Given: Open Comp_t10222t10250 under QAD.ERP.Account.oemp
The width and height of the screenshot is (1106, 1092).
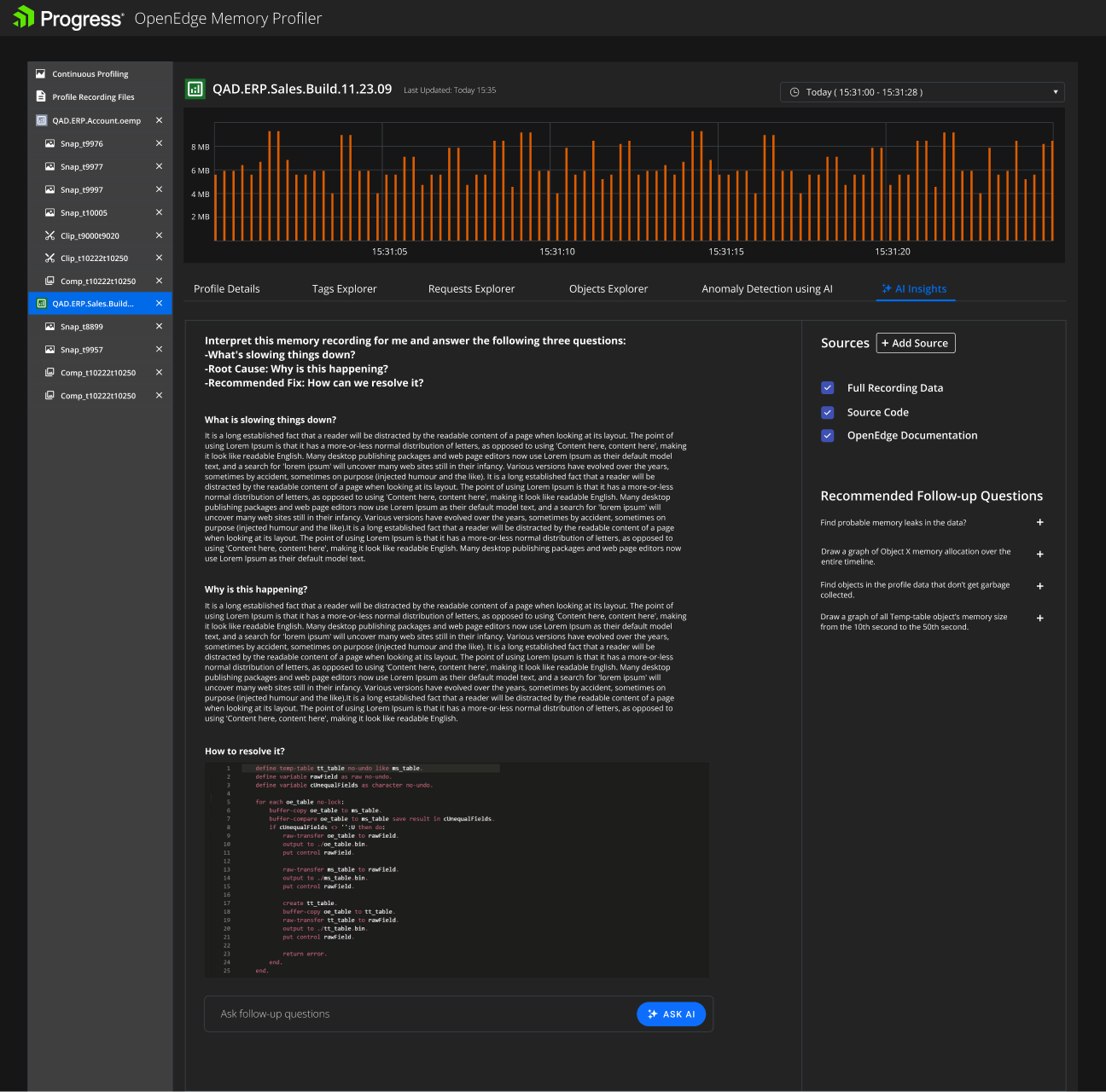Looking at the screenshot, I should click(98, 281).
